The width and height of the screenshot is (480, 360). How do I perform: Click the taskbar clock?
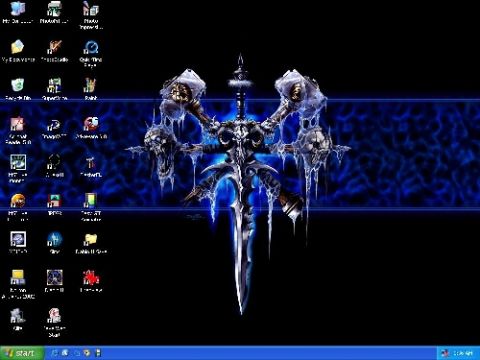[463, 353]
